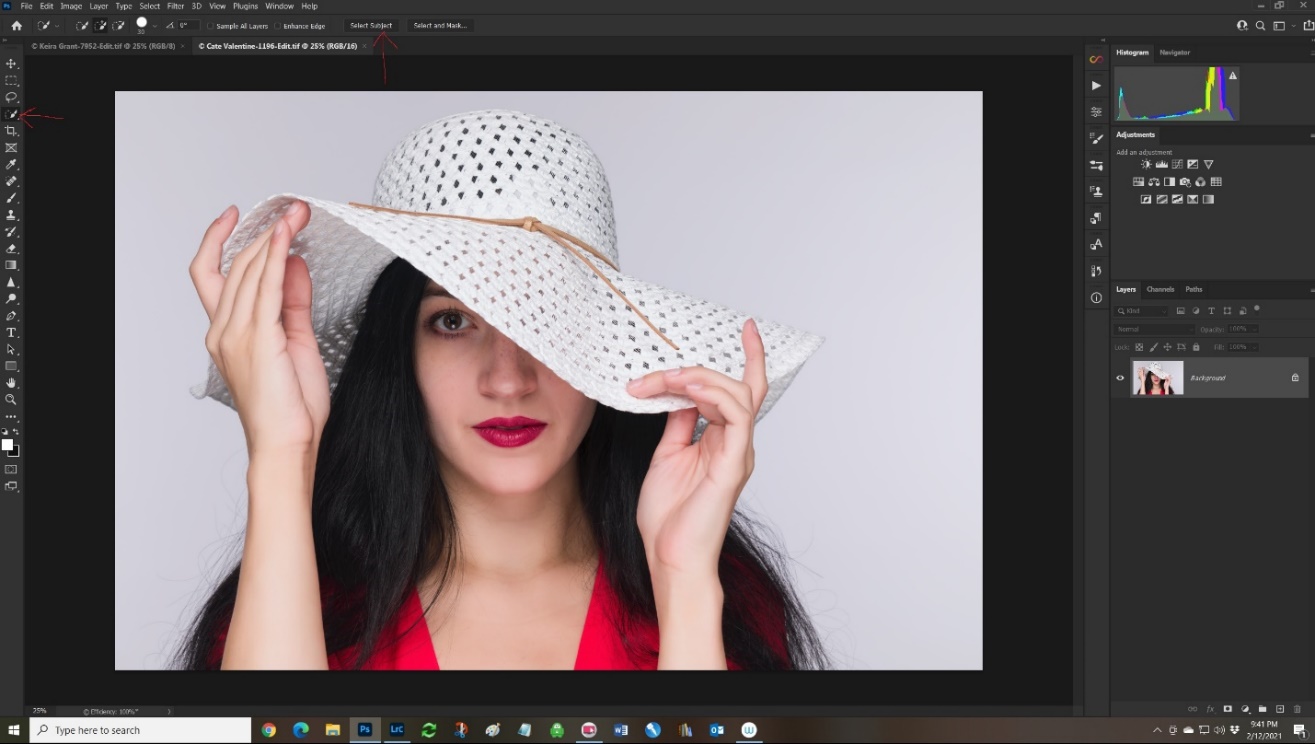Select the Zoom tool in toolbar
The width and height of the screenshot is (1315, 744).
12,400
